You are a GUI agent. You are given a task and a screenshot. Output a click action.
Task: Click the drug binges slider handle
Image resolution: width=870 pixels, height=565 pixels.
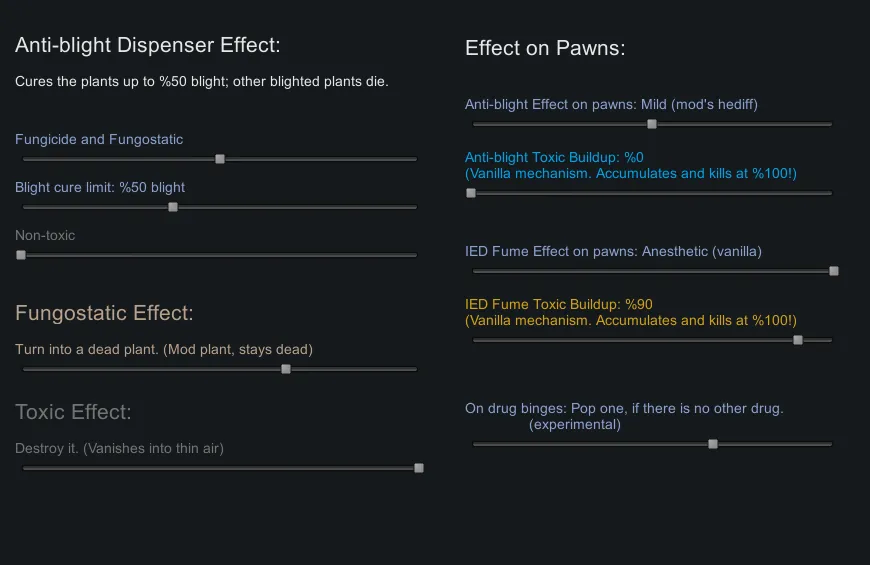[x=713, y=444]
